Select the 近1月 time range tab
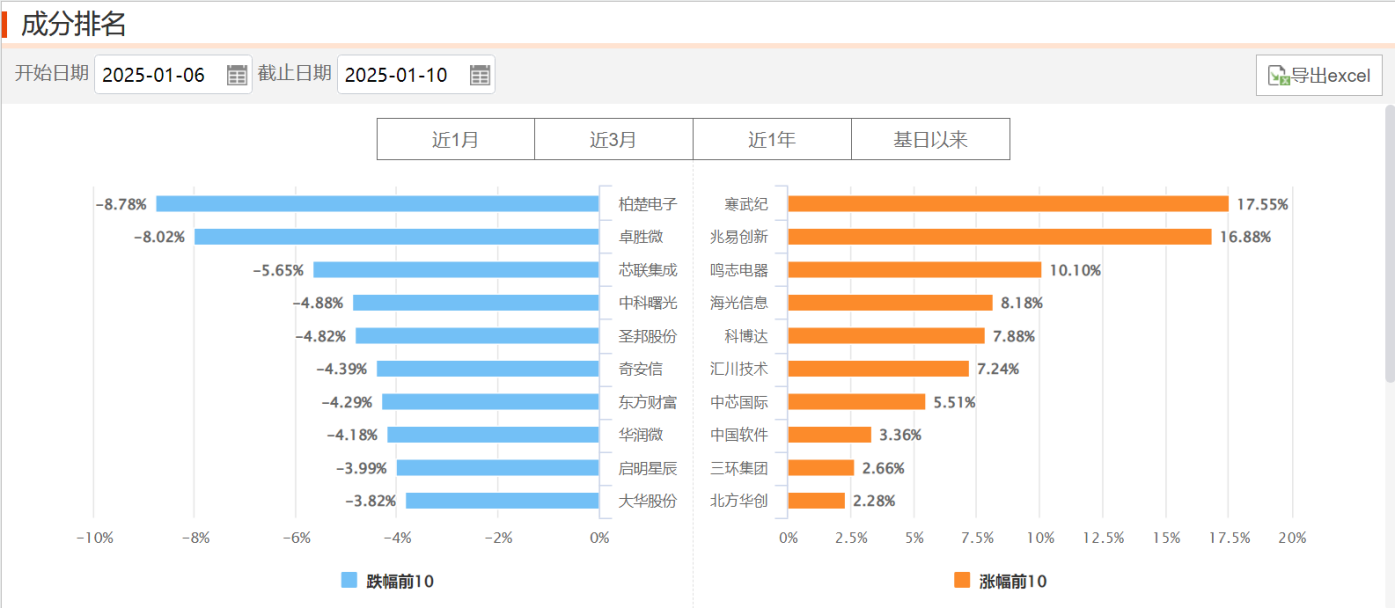 [x=455, y=139]
